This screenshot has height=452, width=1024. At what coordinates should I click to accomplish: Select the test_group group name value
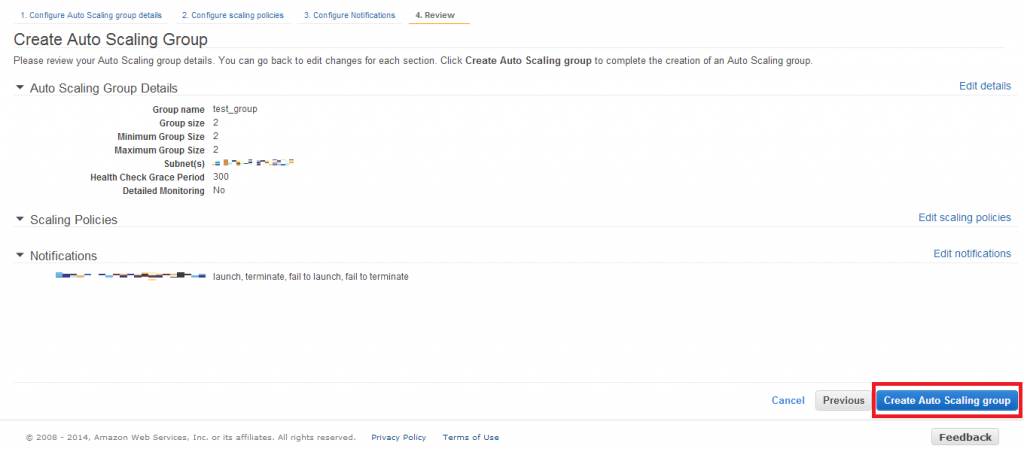coord(235,109)
